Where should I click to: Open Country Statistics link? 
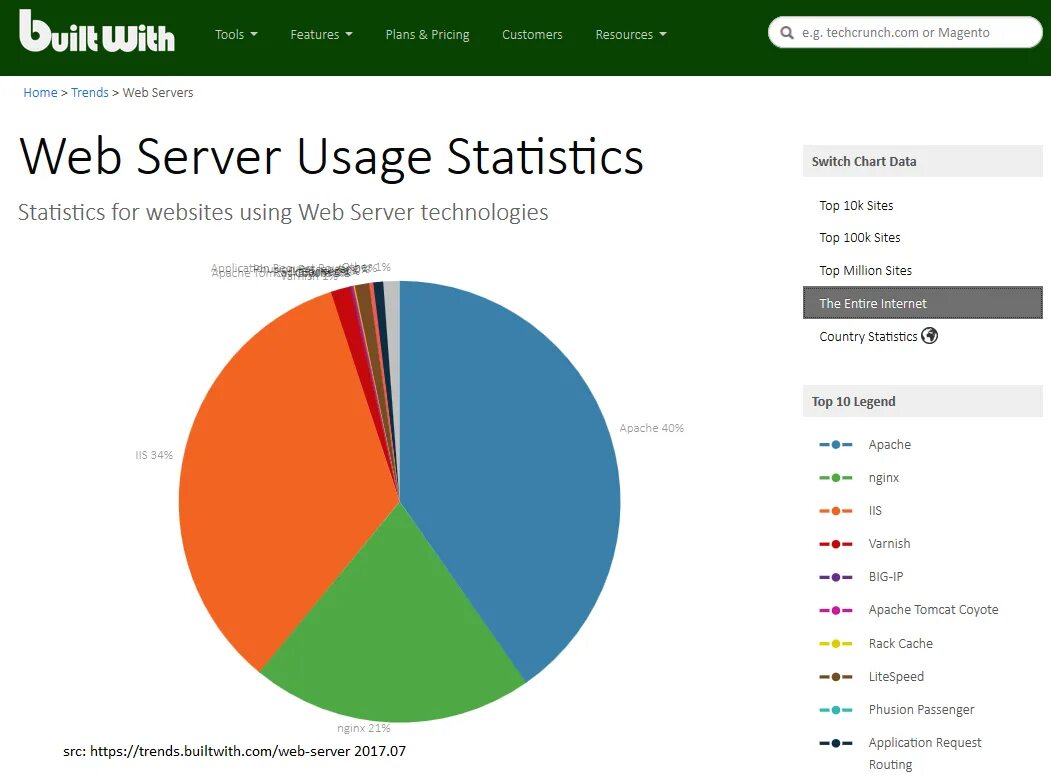(x=868, y=337)
